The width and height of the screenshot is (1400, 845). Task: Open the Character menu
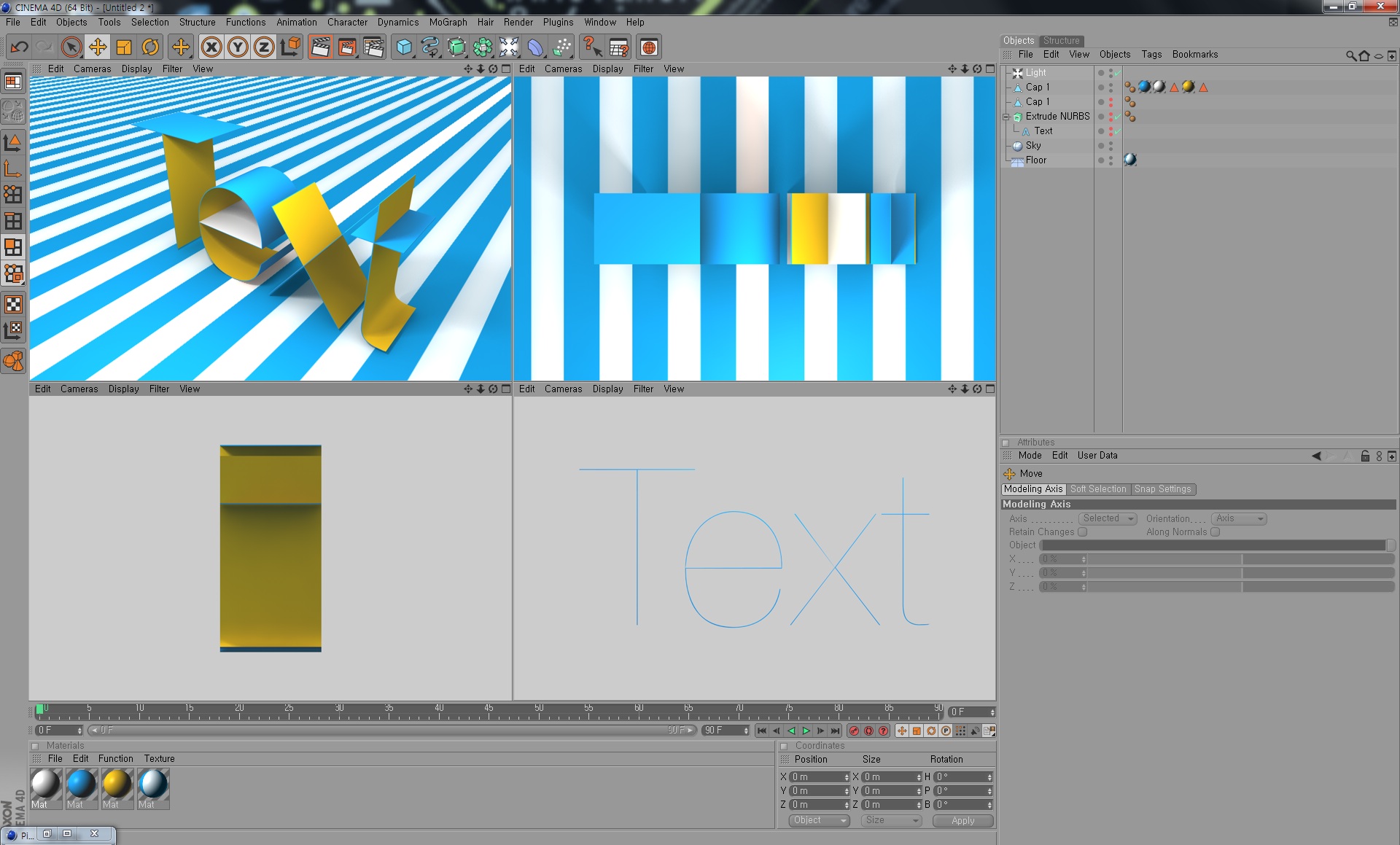[x=347, y=23]
